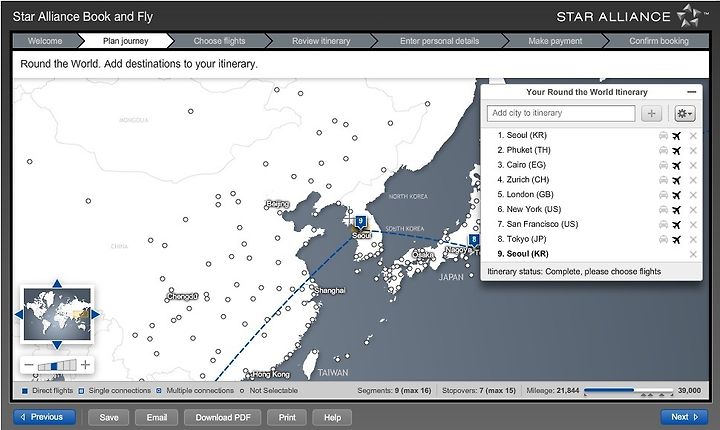Remove San Francisco (US) from itinerary
Screen dimensions: 720x430
pyautogui.click(x=693, y=225)
